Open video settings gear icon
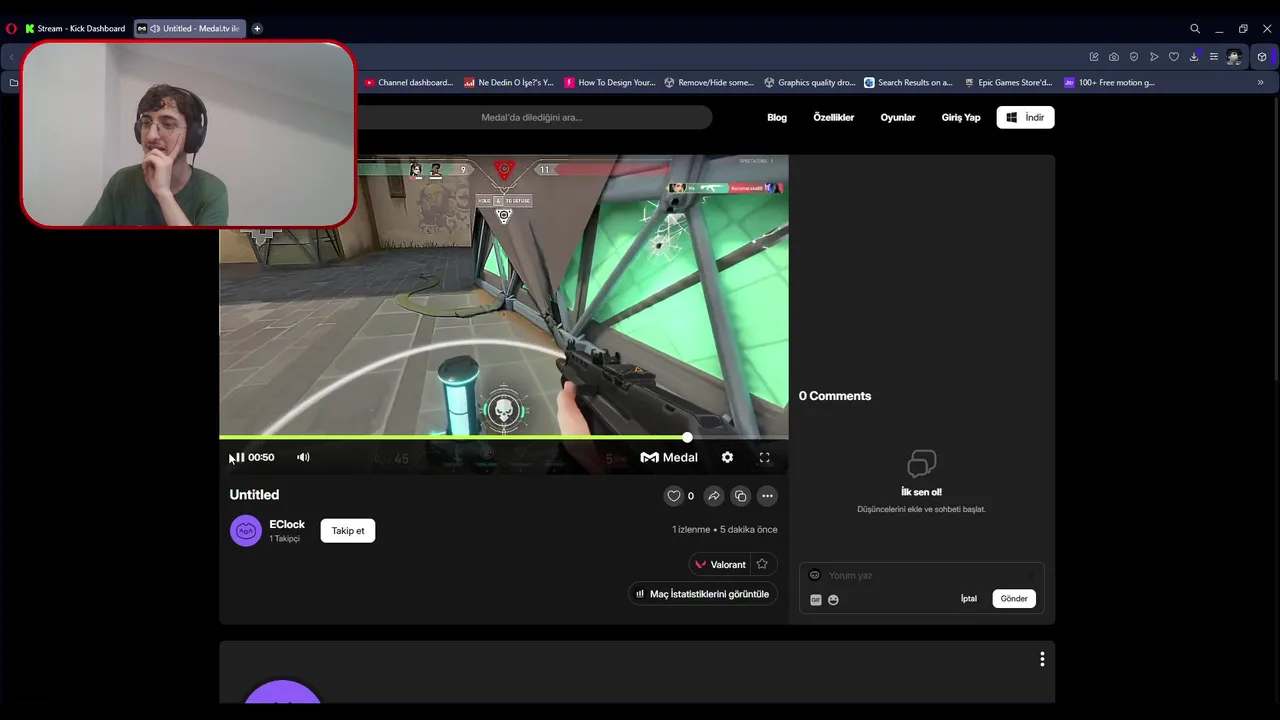The image size is (1280, 720). point(727,457)
